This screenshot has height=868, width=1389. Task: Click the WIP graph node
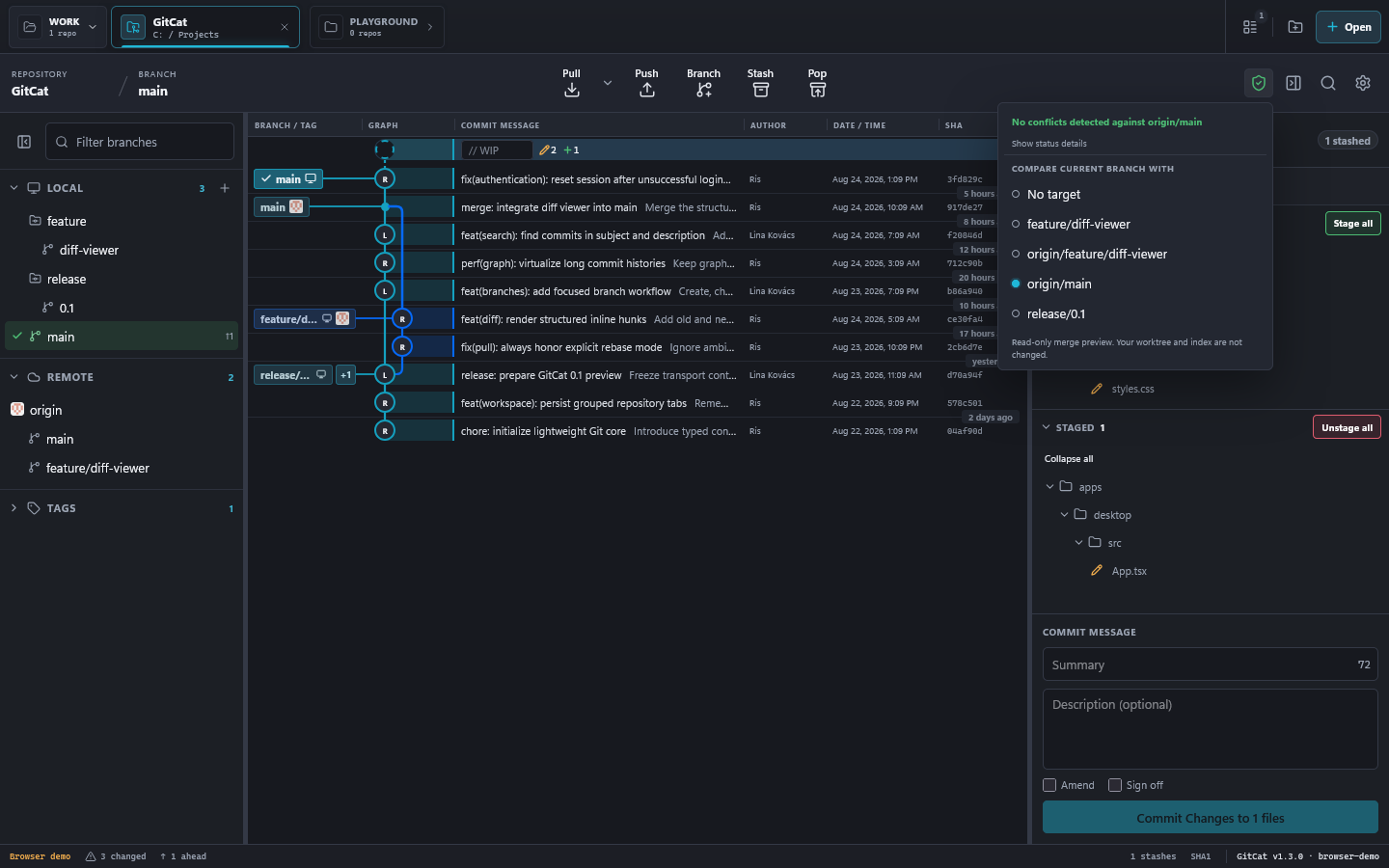(x=385, y=149)
